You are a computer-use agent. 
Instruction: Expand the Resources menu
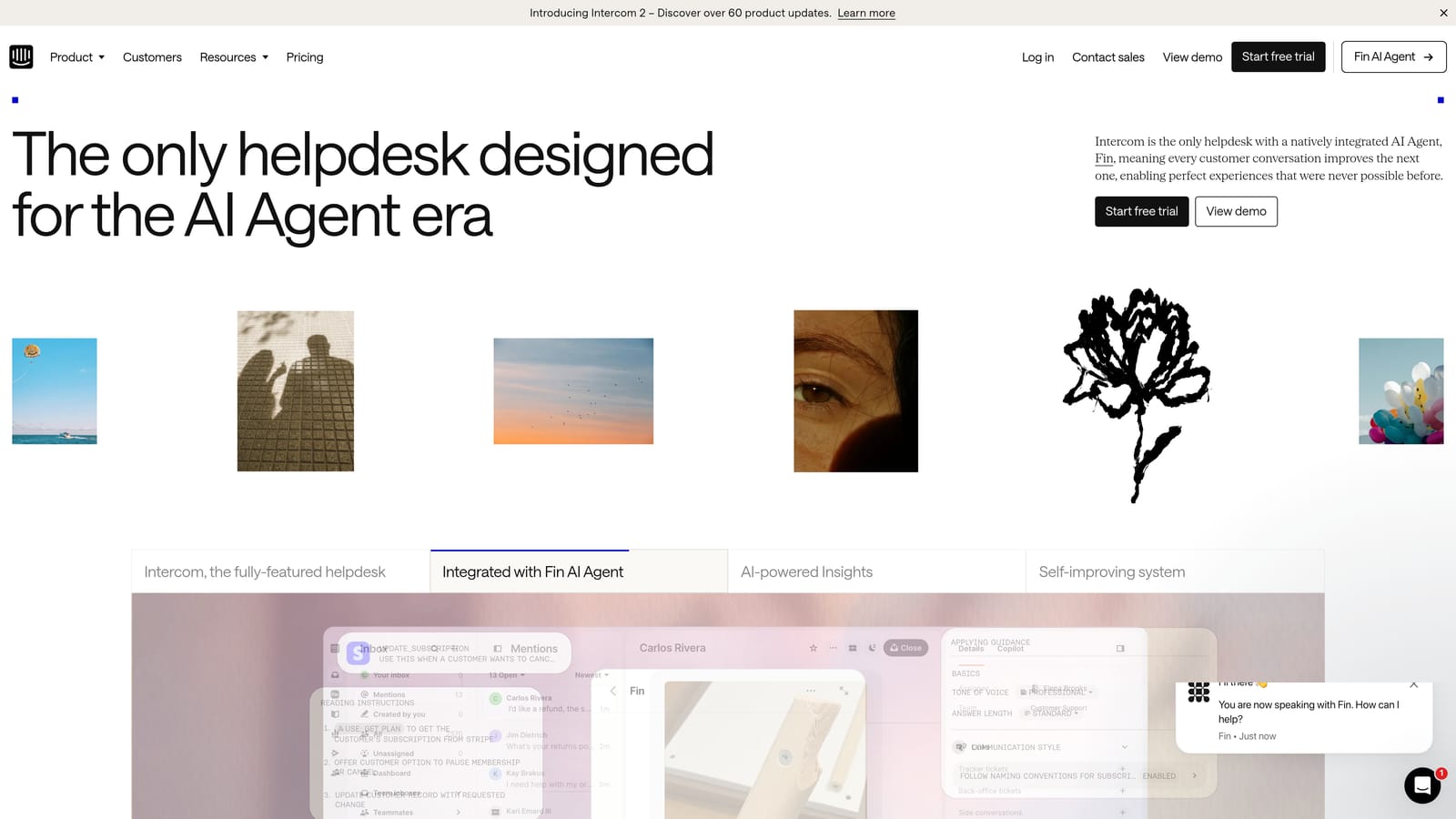click(234, 57)
